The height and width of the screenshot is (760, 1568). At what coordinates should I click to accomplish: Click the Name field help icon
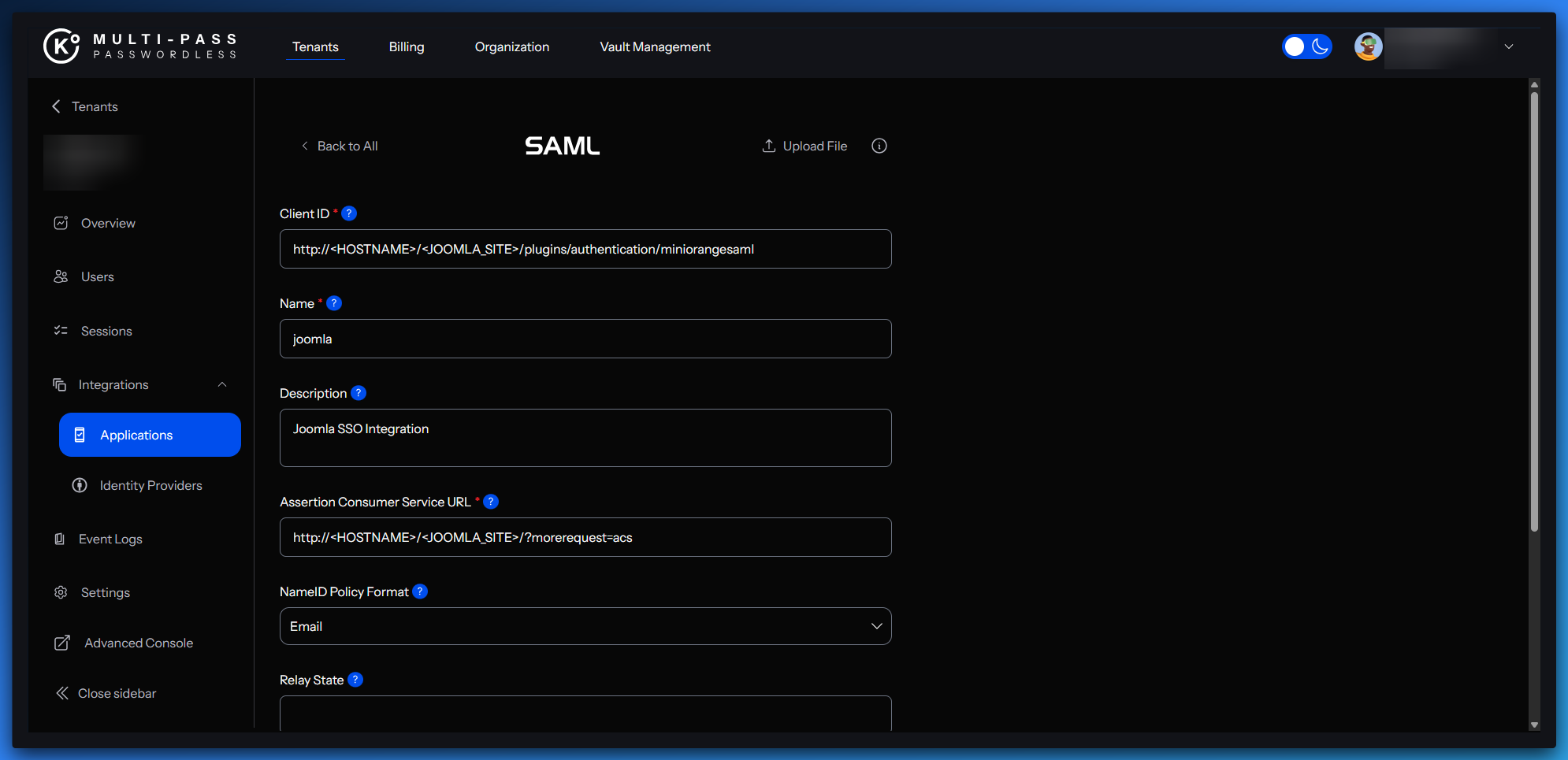click(x=334, y=303)
